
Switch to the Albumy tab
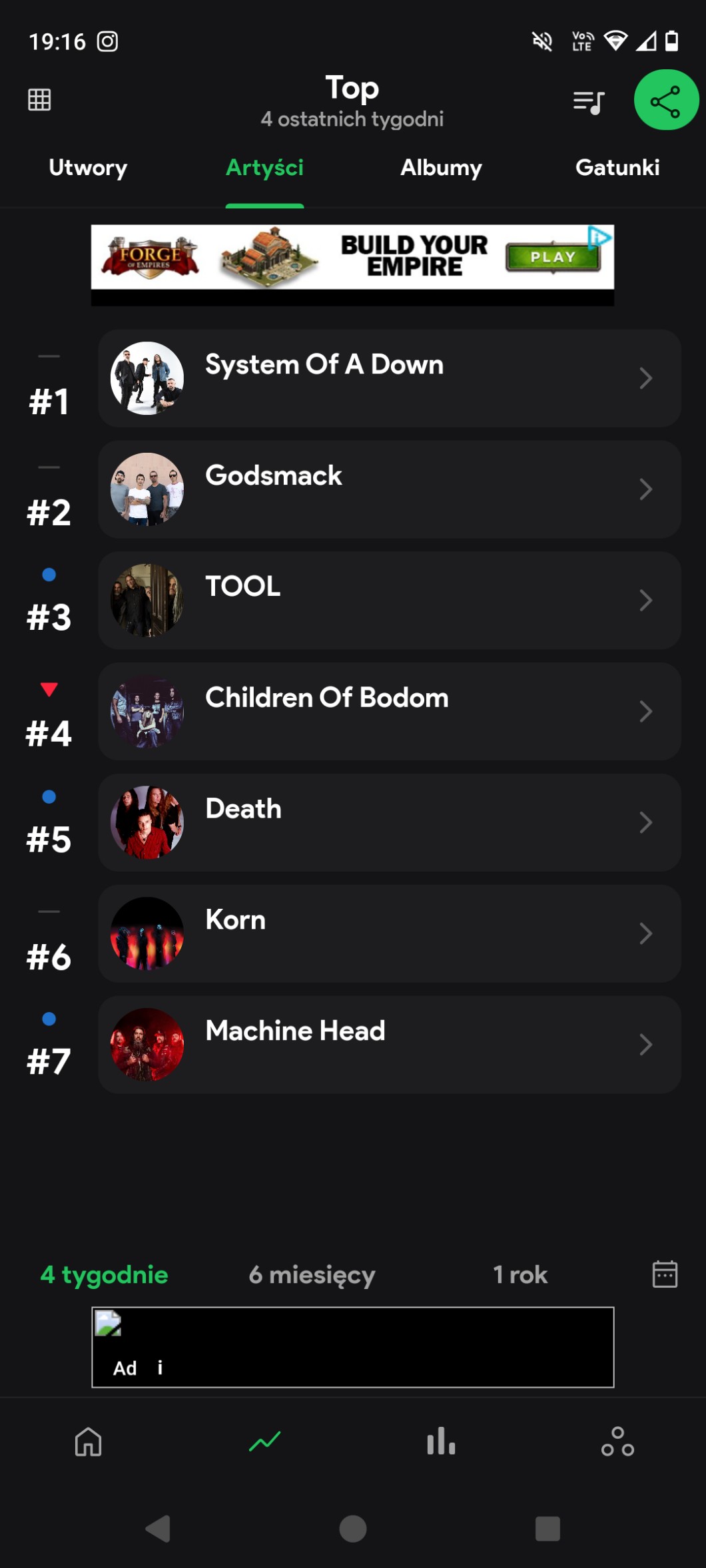(x=441, y=168)
